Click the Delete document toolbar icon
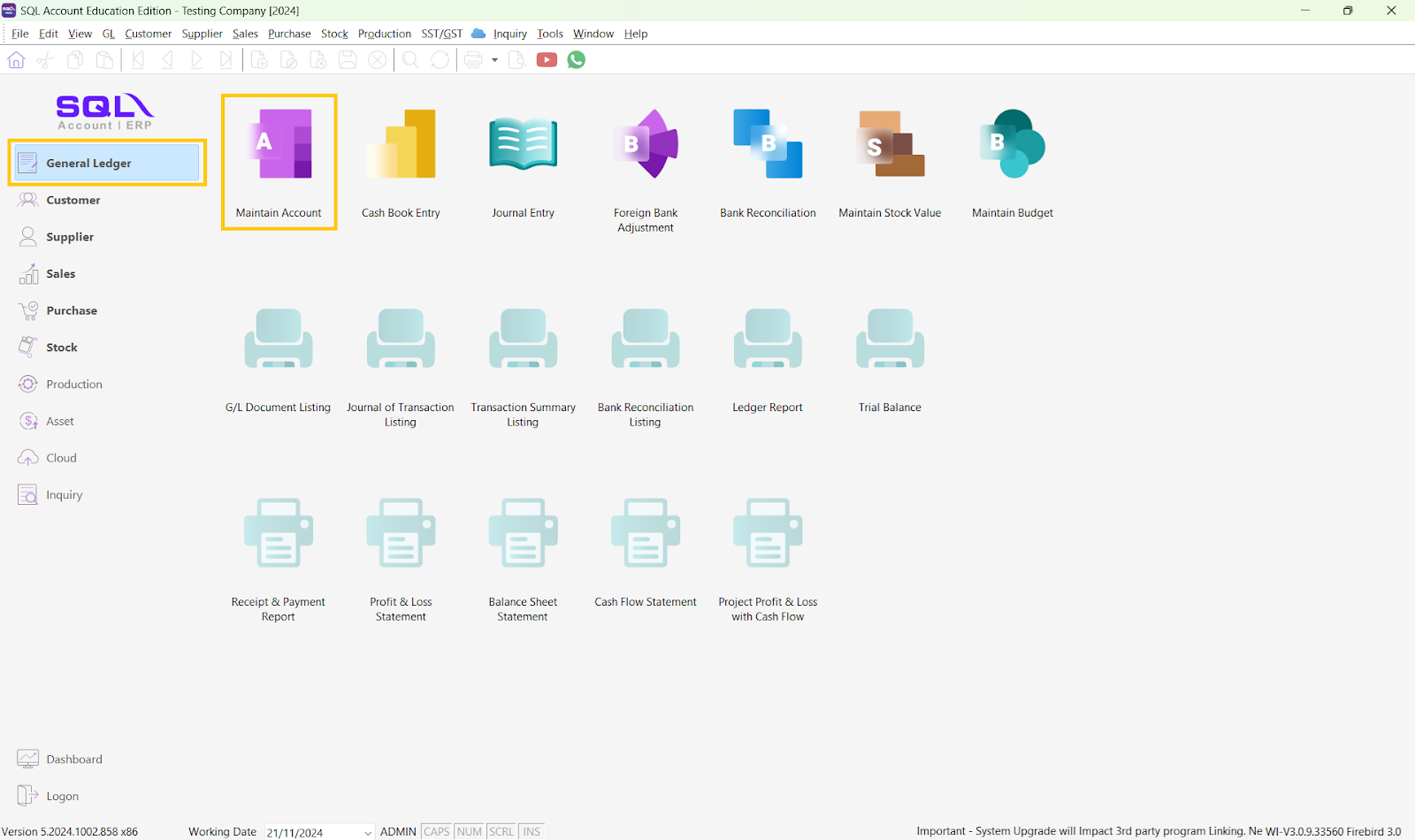1415x840 pixels. coord(318,60)
